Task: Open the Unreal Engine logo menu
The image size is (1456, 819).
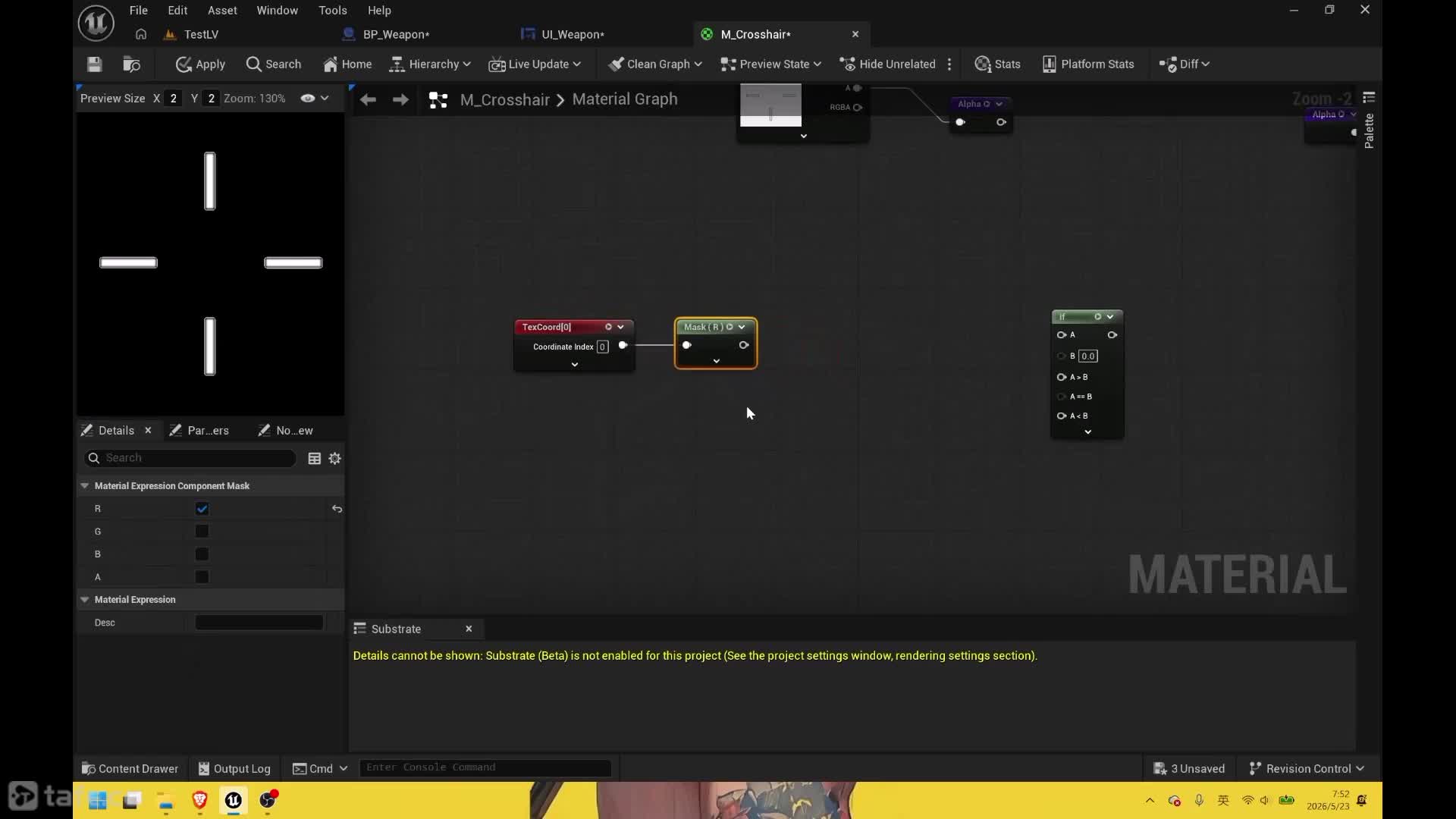Action: click(x=96, y=23)
